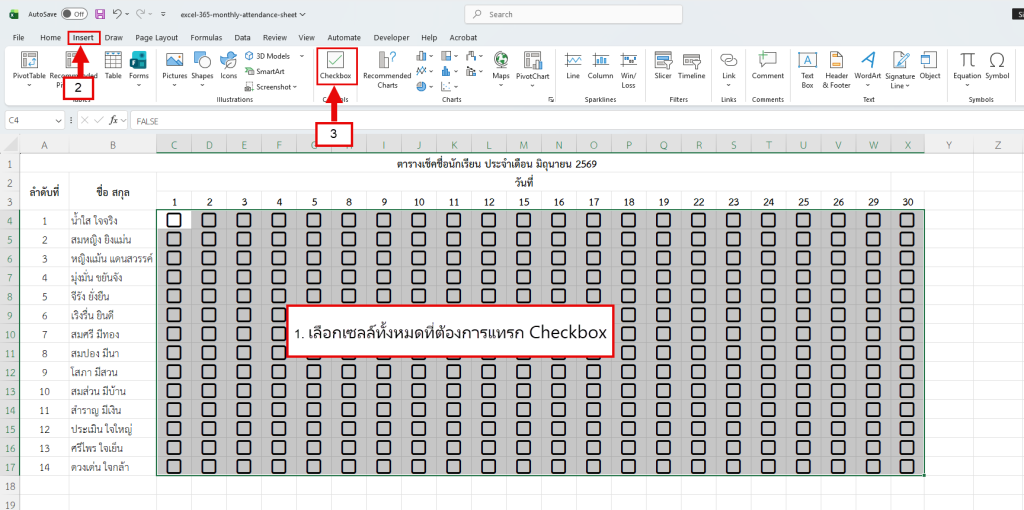
Task: Open Customize Quick Access Toolbar menu
Action: [163, 14]
